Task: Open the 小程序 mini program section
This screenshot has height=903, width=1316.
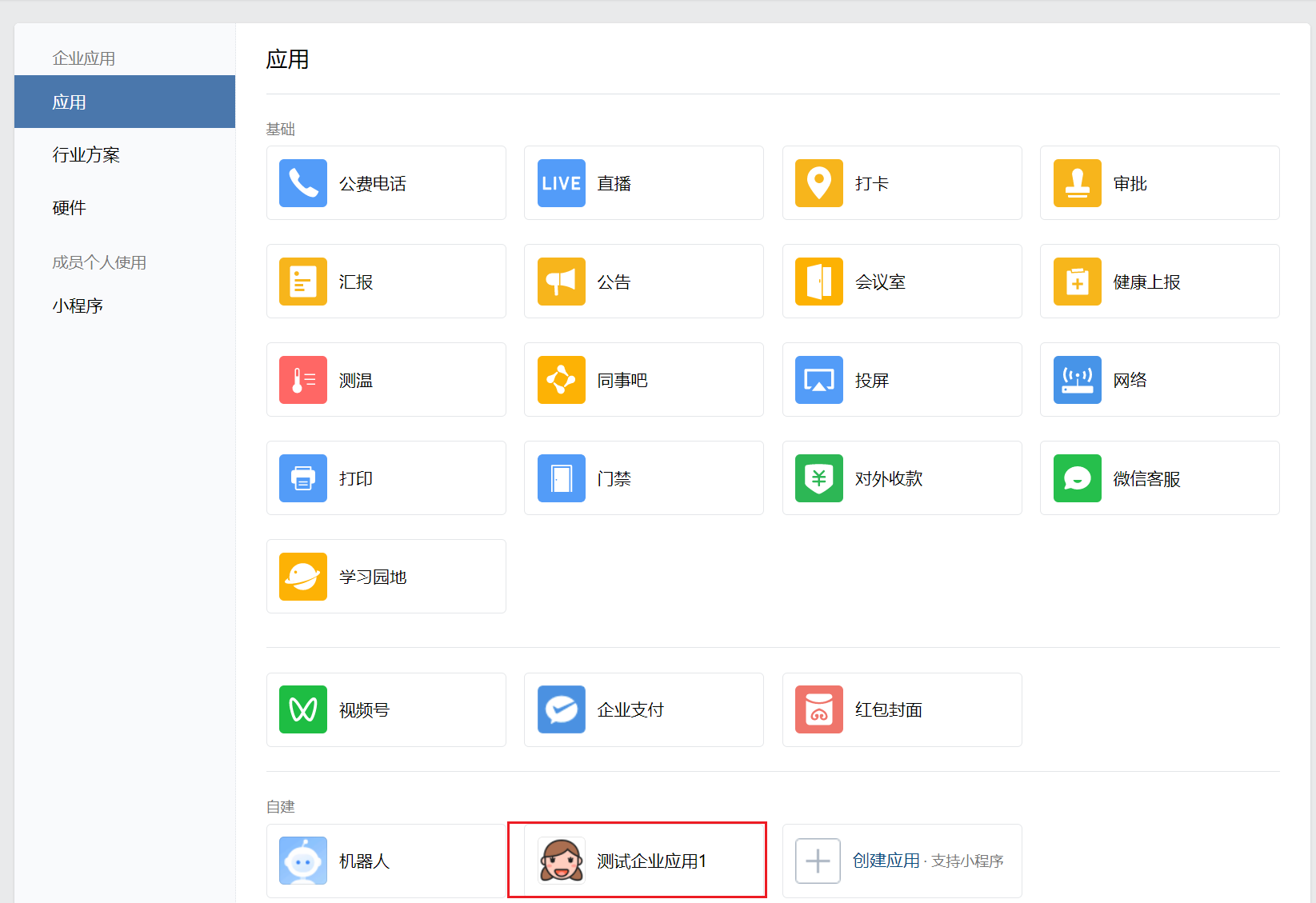Action: (x=78, y=305)
